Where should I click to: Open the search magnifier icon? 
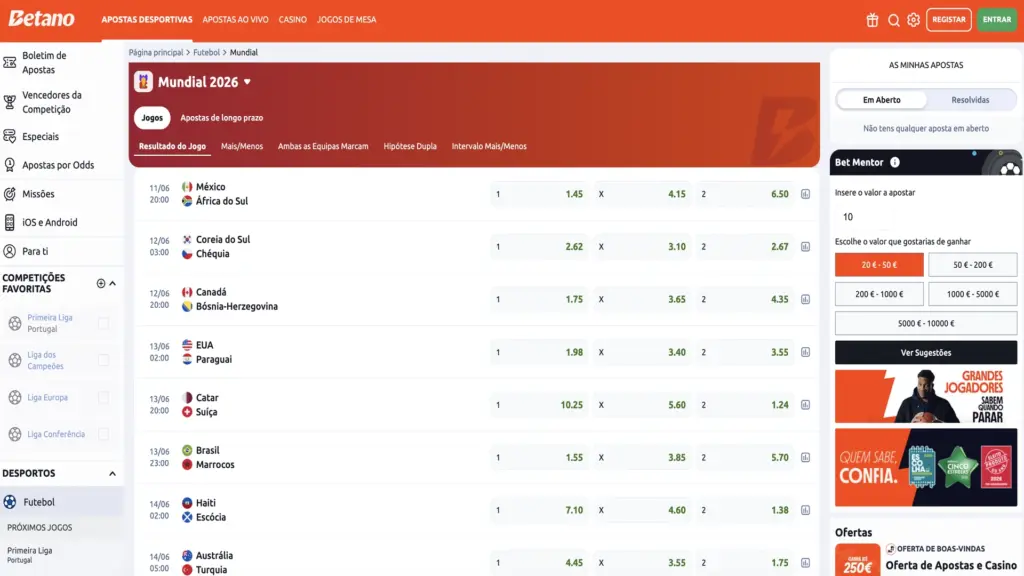893,20
